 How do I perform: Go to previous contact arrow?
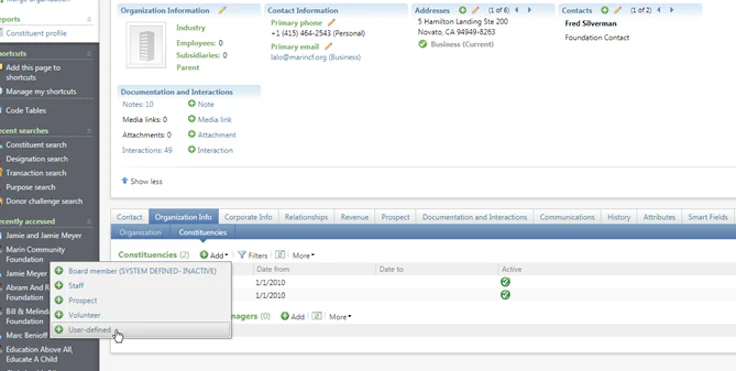click(x=659, y=10)
